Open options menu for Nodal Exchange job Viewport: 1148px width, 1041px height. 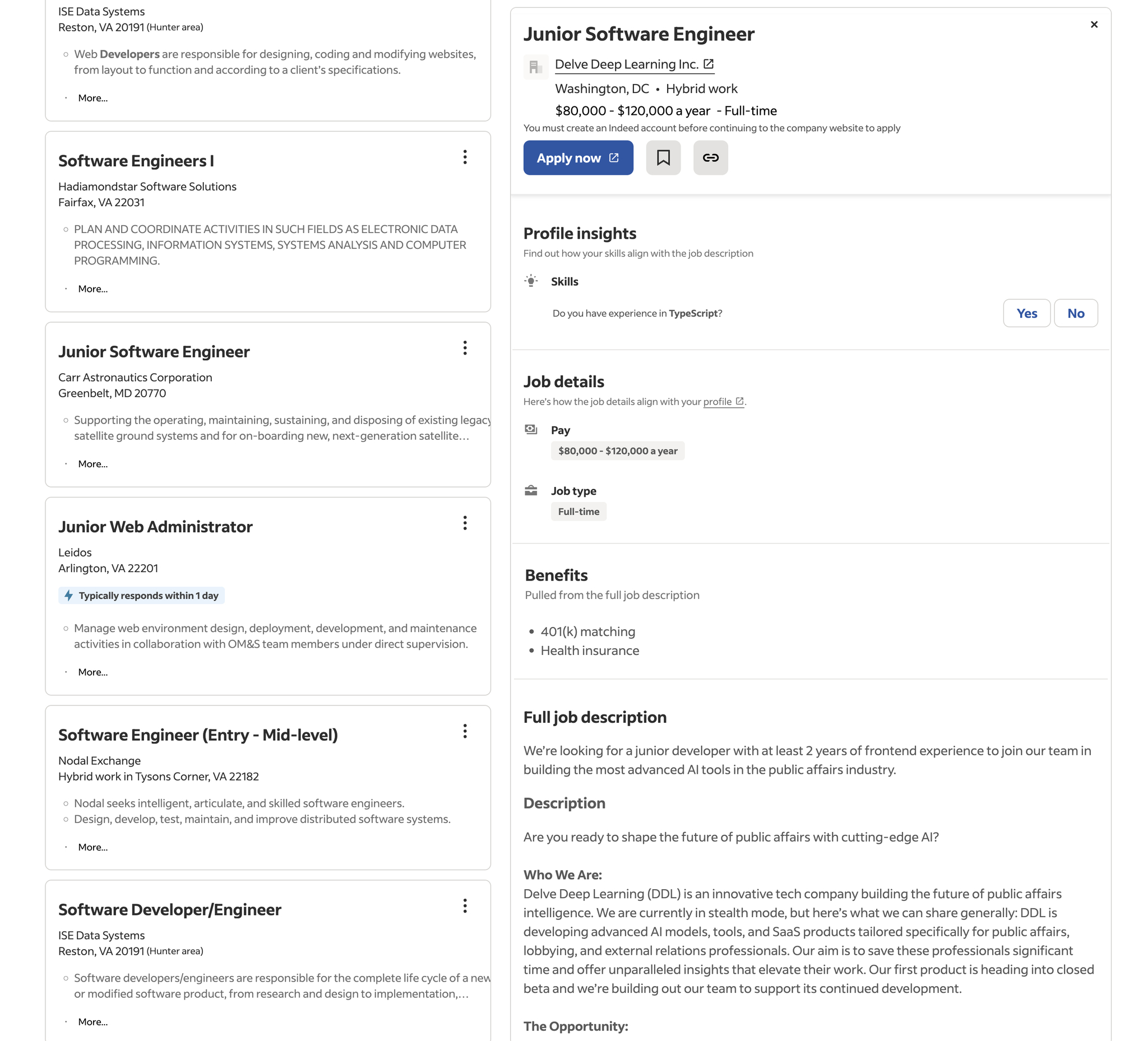click(x=465, y=731)
